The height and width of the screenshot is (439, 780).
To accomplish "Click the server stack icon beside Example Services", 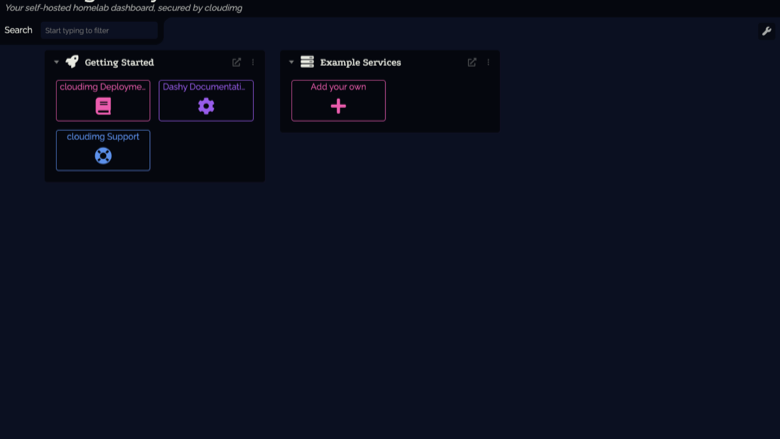I will (x=307, y=62).
